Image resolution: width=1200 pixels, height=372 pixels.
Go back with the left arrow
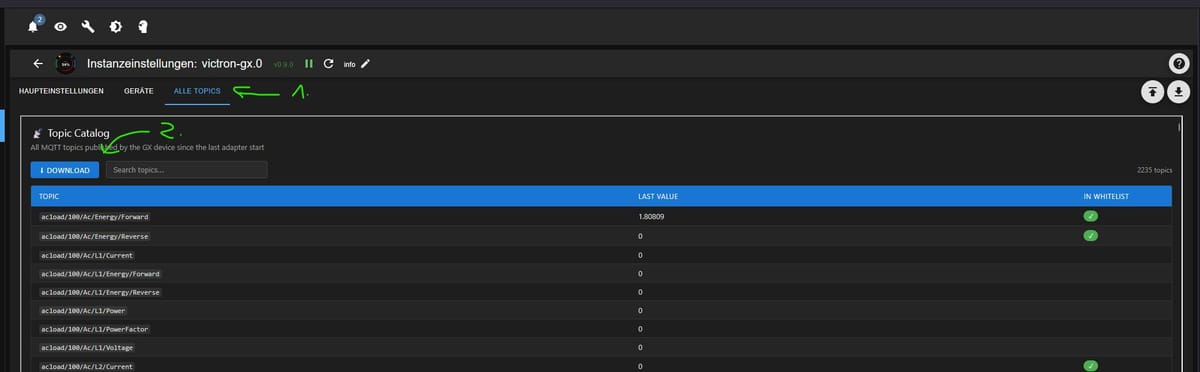[38, 64]
